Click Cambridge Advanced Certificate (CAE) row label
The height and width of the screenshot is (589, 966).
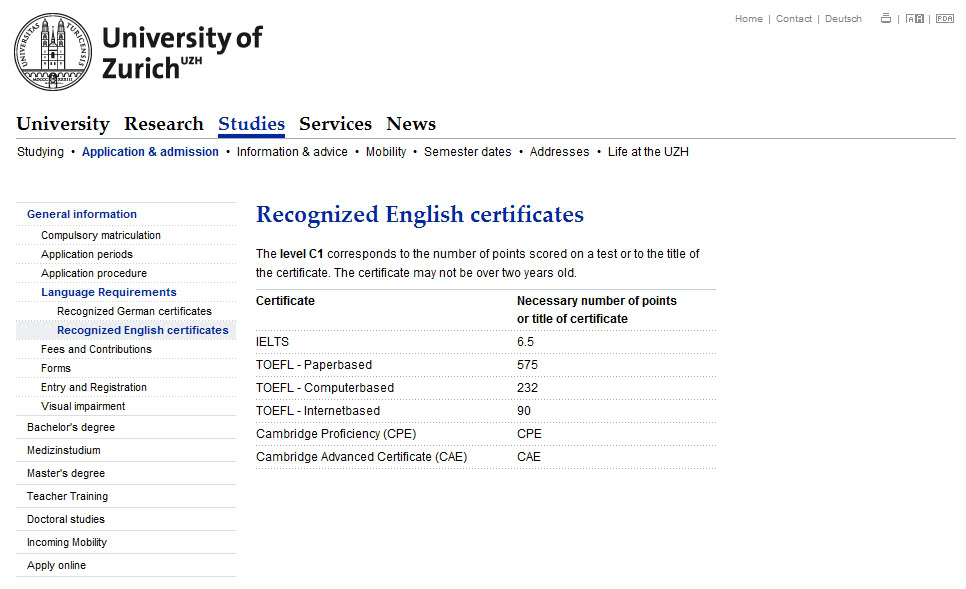tap(362, 457)
